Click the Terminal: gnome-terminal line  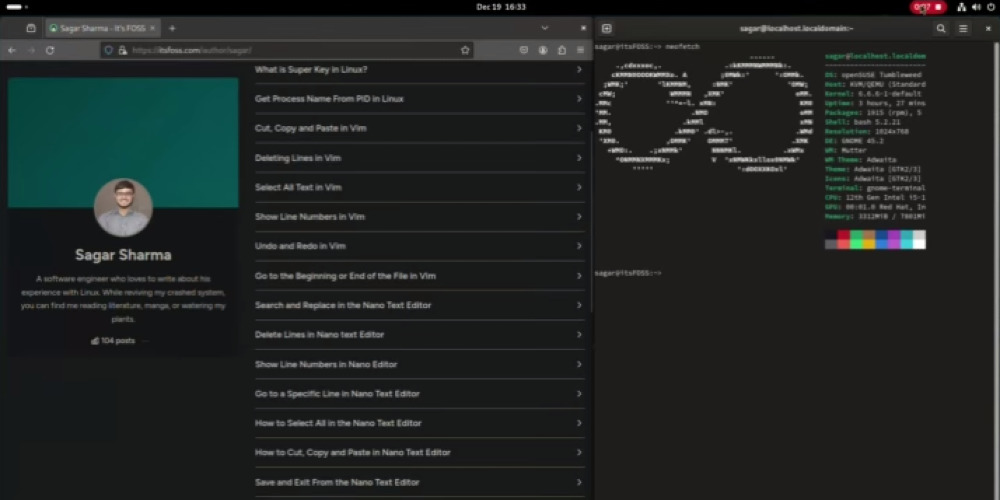875,188
